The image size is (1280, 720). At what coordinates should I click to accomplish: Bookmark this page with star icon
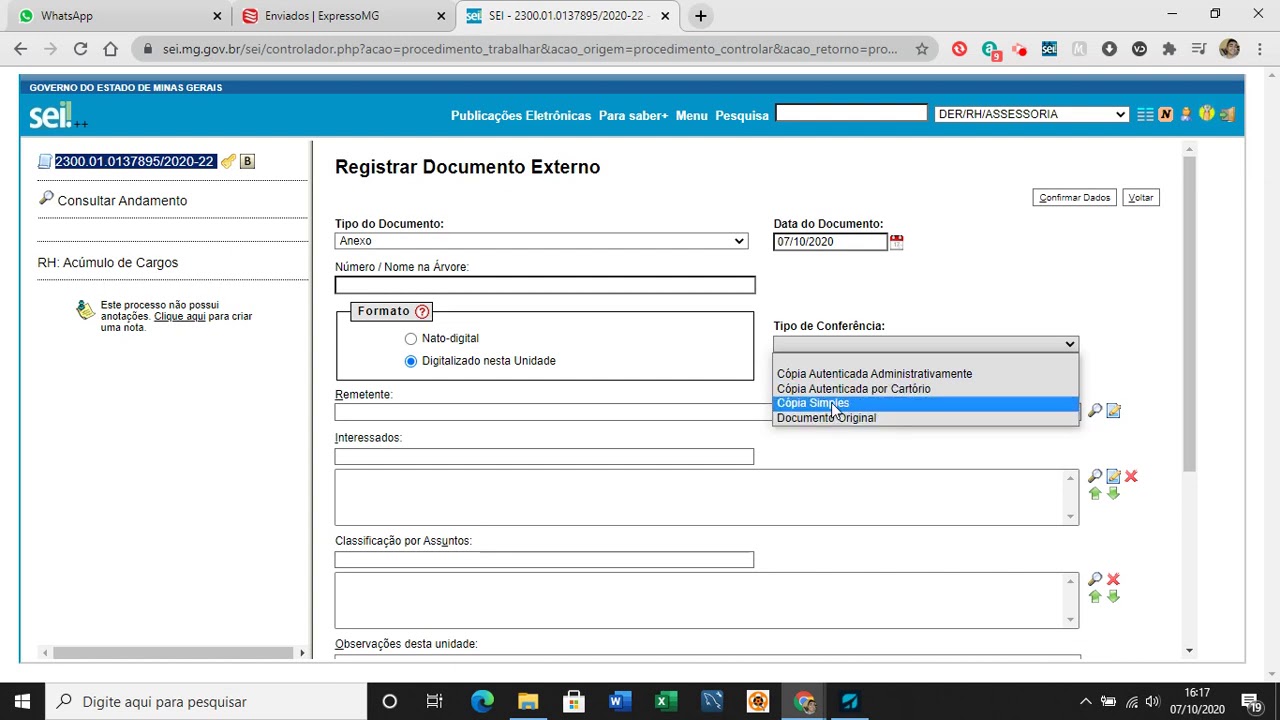pyautogui.click(x=922, y=48)
